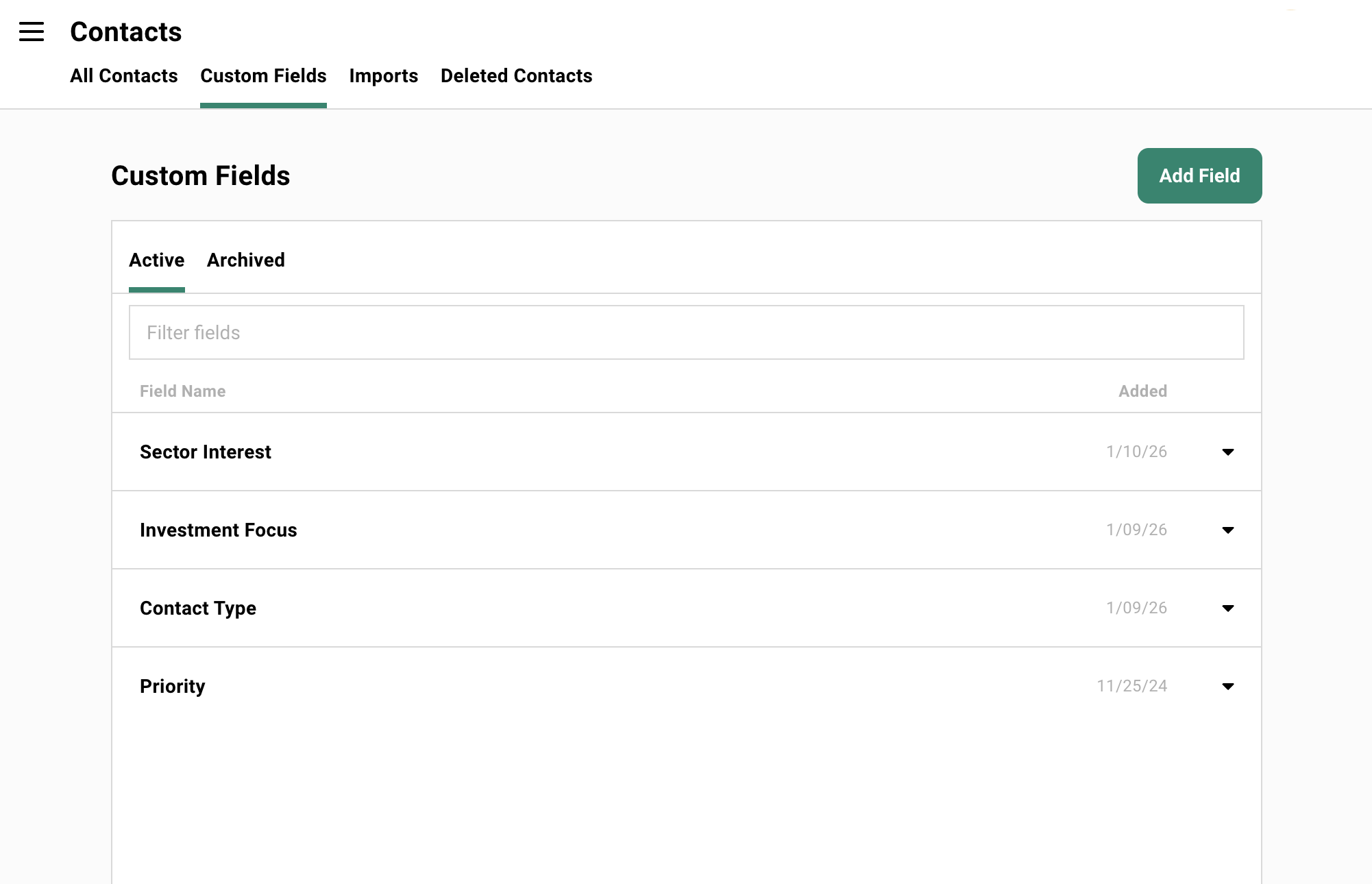Click the Contact Type field name
The width and height of the screenshot is (1372, 884).
click(197, 608)
